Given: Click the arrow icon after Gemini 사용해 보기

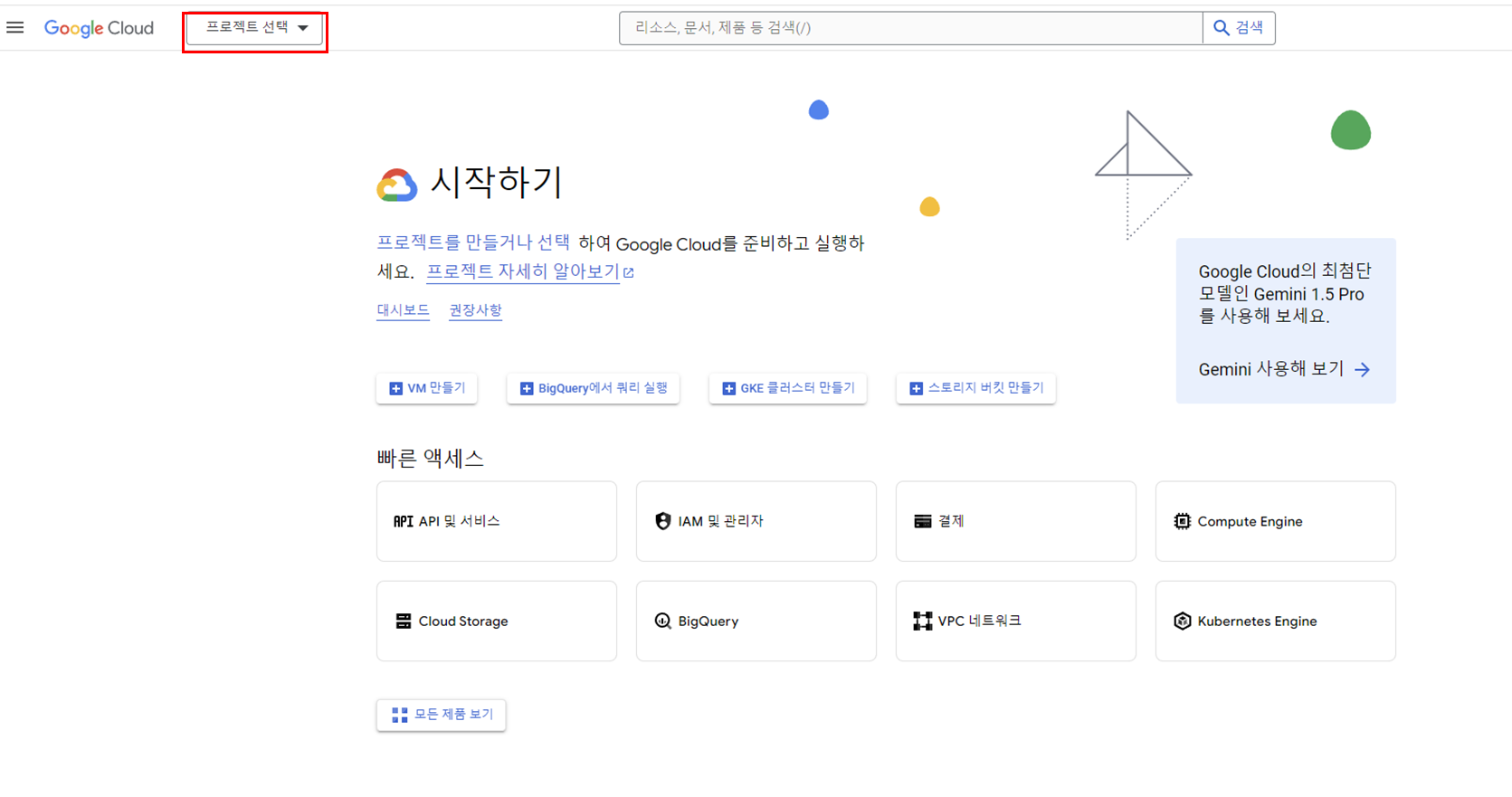Looking at the screenshot, I should [1363, 369].
